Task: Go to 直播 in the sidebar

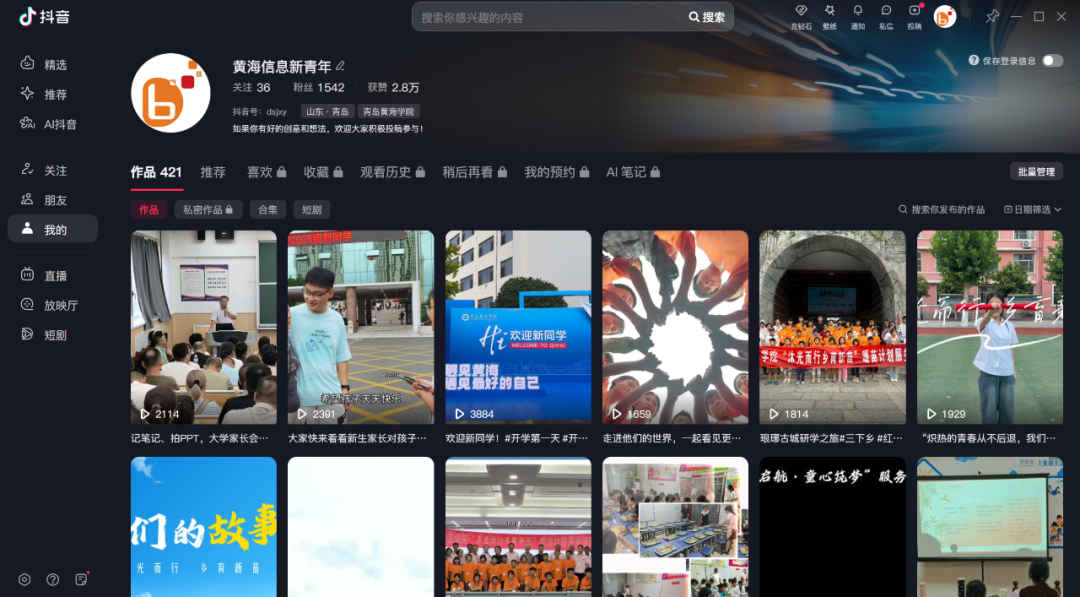Action: coord(55,275)
